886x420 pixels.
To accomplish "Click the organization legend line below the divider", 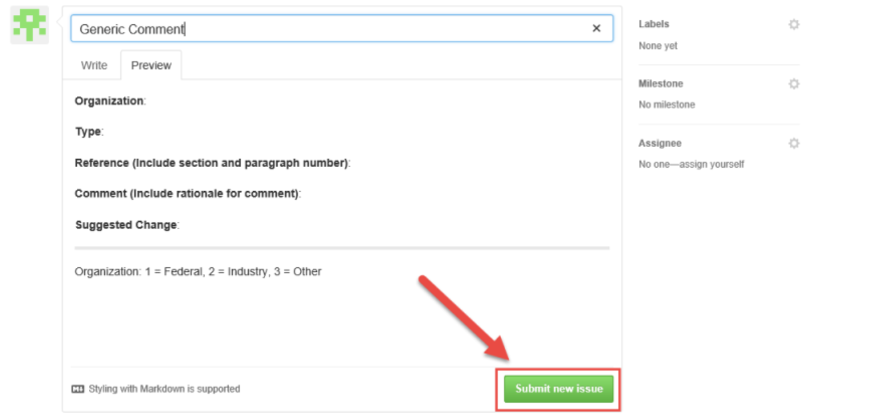I will 198,272.
